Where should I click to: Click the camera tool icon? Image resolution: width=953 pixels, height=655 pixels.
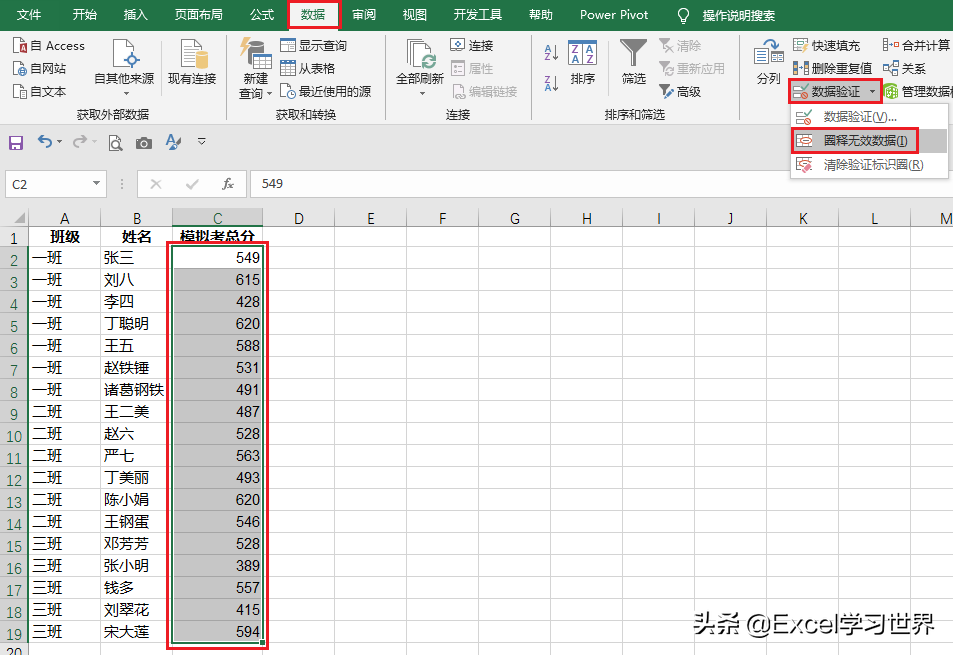pos(144,143)
